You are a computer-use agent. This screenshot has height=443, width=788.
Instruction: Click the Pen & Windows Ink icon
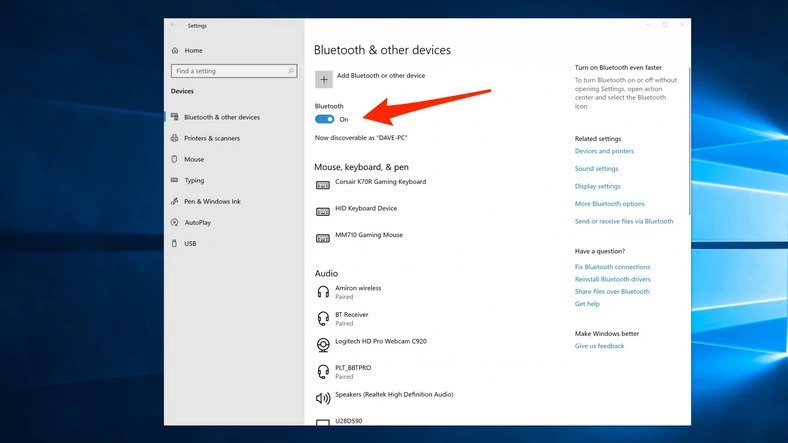(x=174, y=201)
